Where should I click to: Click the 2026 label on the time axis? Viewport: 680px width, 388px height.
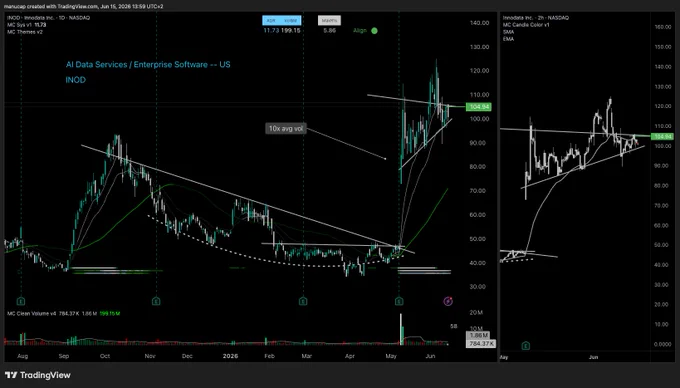(x=230, y=356)
